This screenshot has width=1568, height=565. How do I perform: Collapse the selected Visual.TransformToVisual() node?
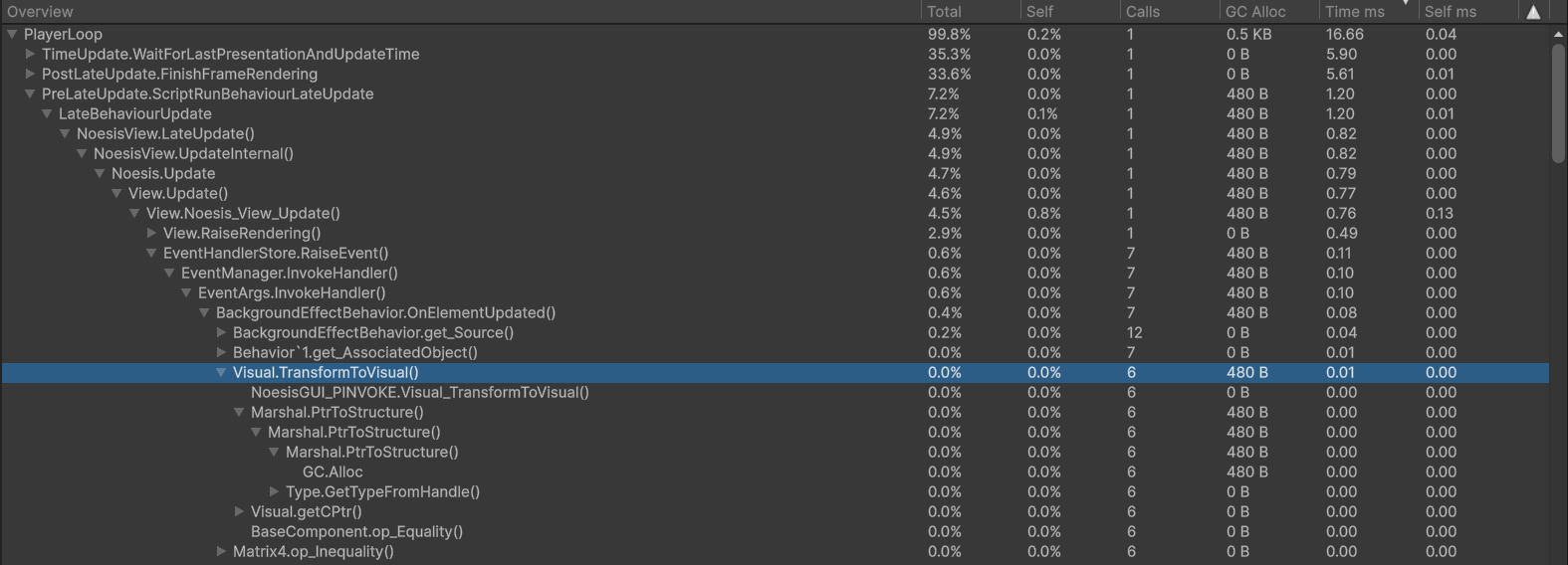coord(221,372)
